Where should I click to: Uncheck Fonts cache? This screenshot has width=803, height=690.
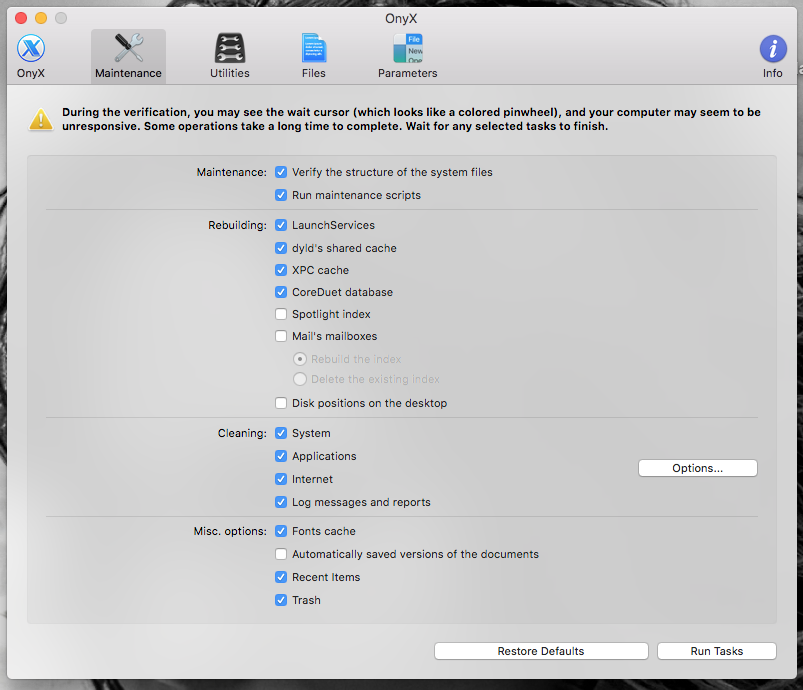281,531
